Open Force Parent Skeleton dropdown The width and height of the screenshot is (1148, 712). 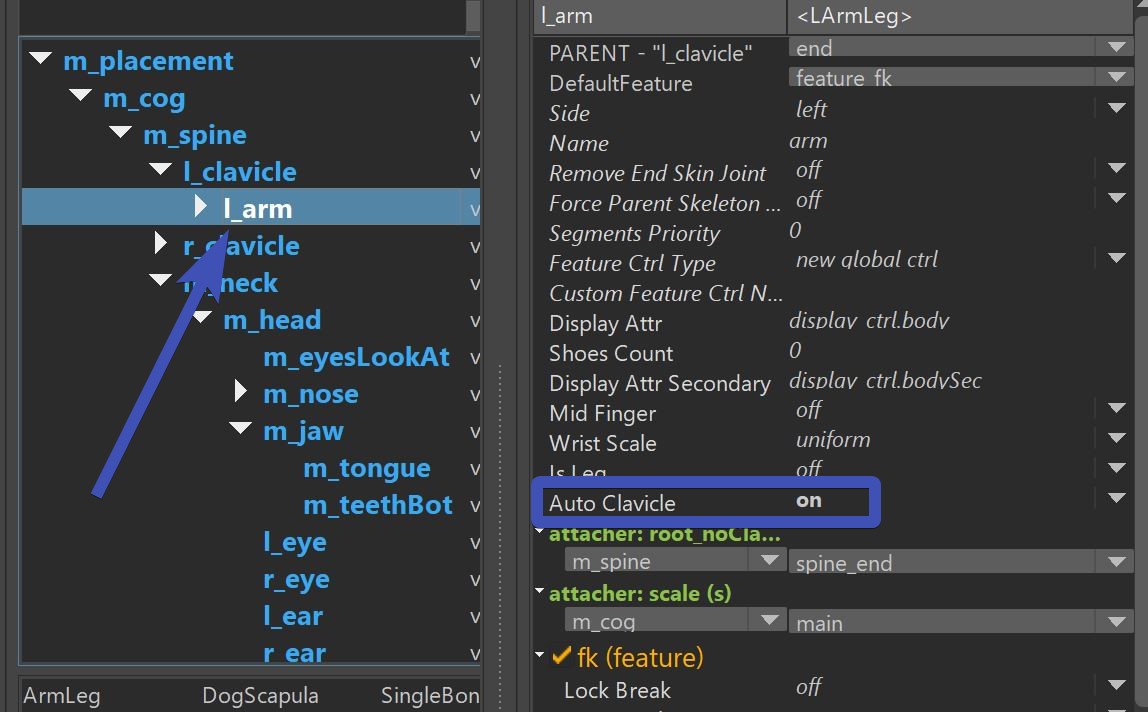[x=1117, y=198]
